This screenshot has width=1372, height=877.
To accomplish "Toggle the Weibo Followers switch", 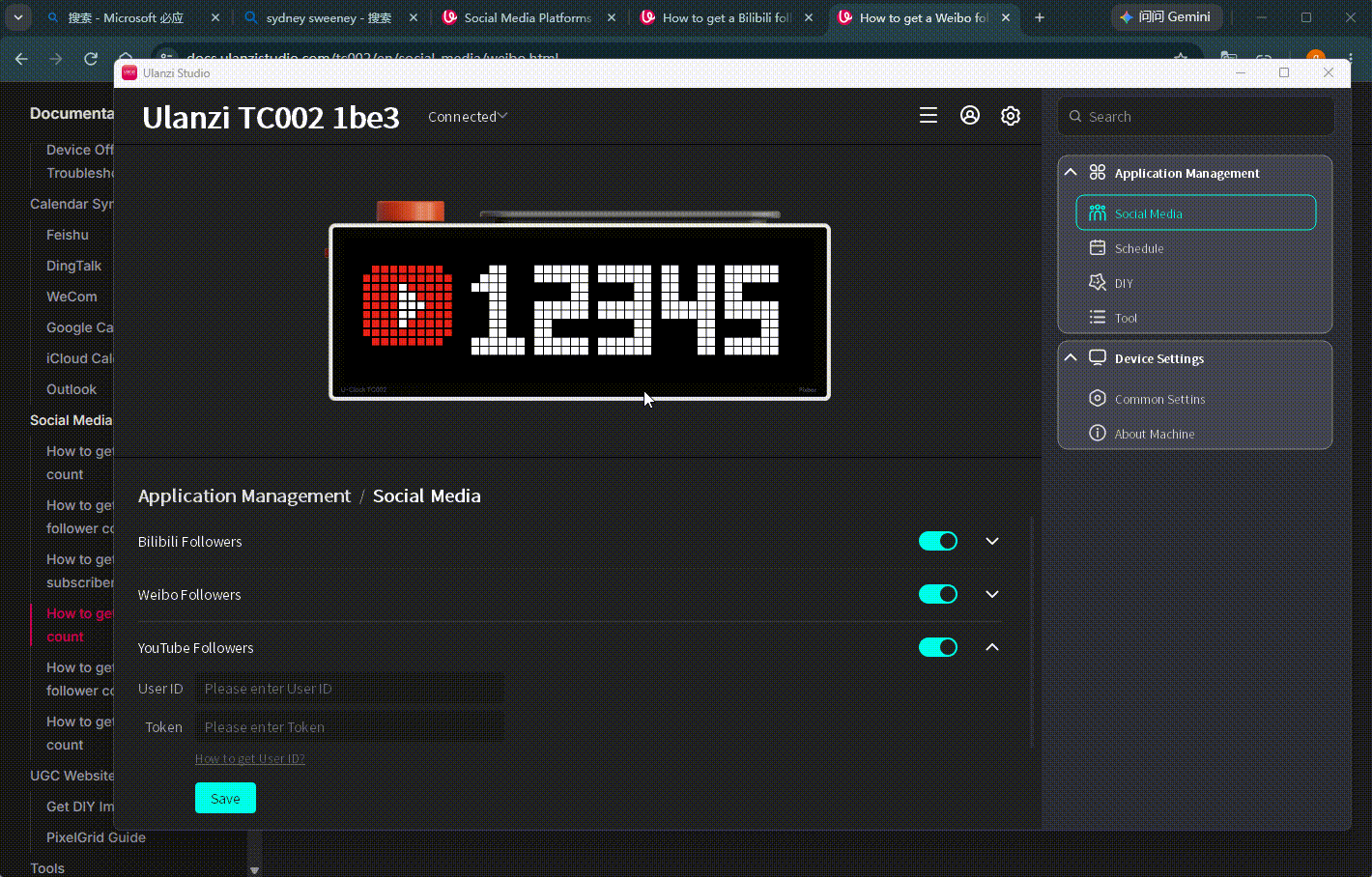I will tap(938, 594).
